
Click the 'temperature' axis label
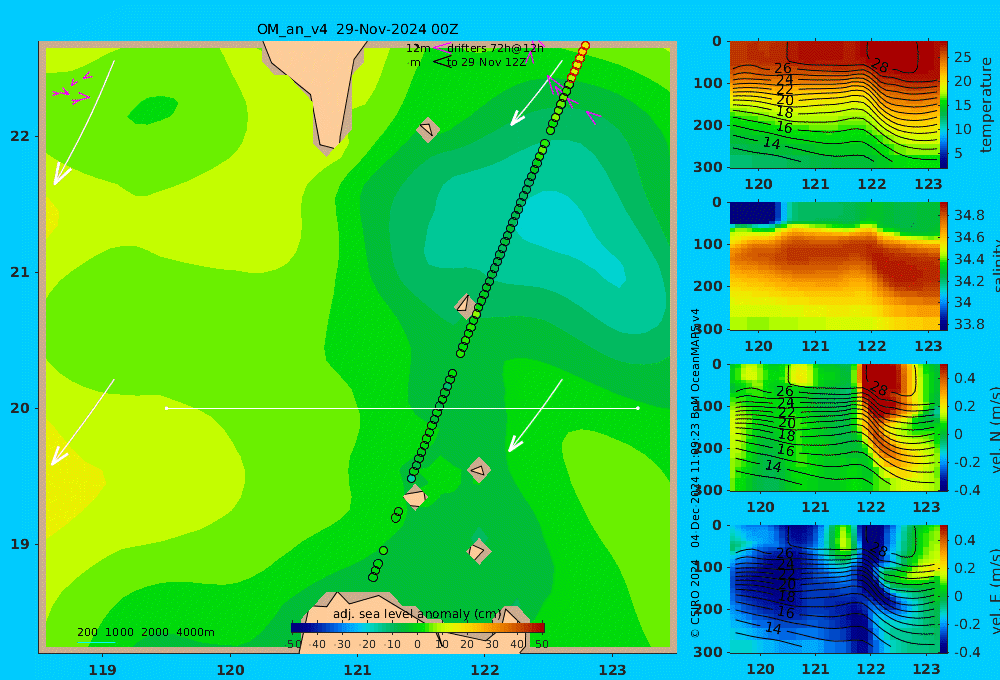(986, 105)
